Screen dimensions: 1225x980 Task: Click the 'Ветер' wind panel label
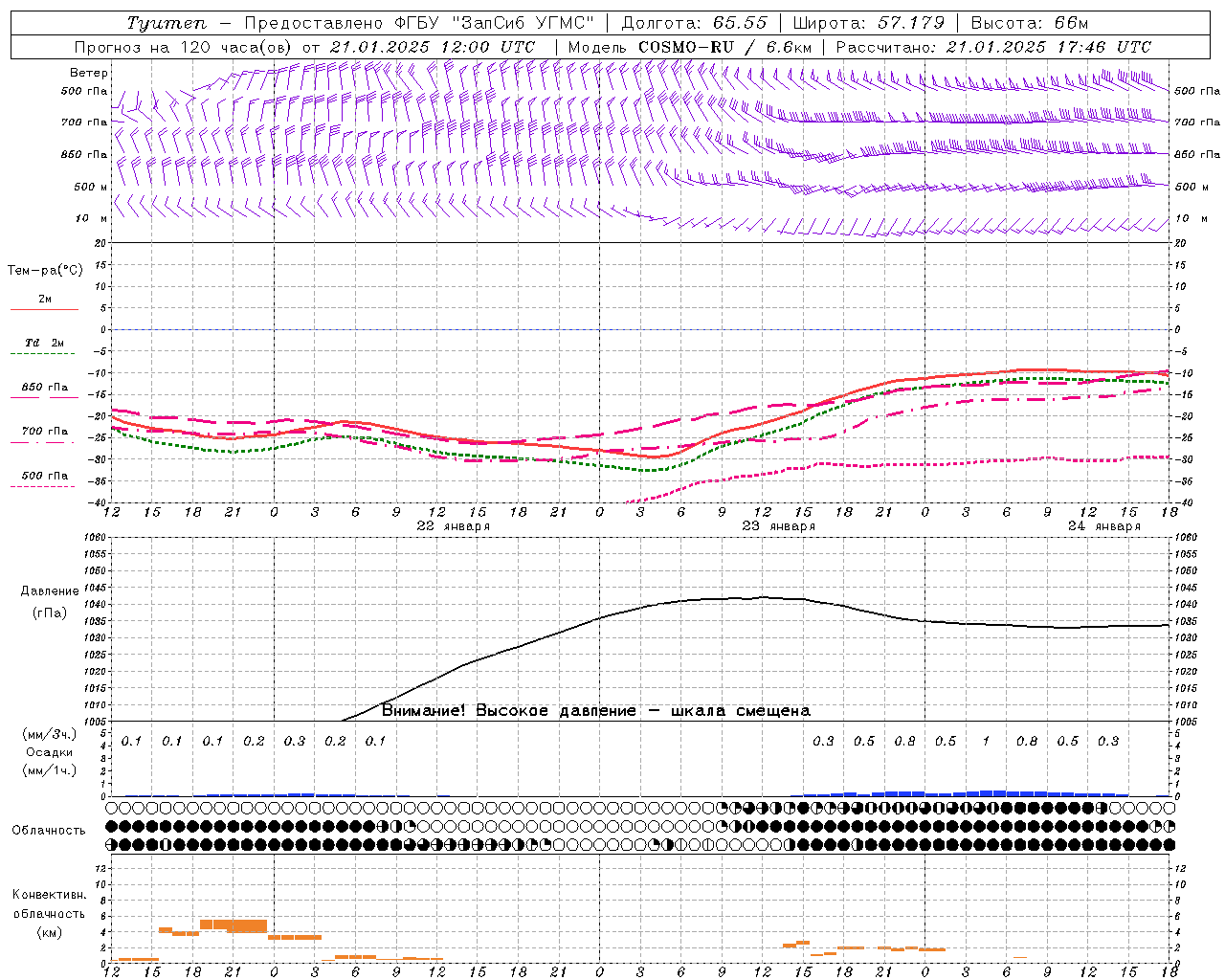pos(88,73)
